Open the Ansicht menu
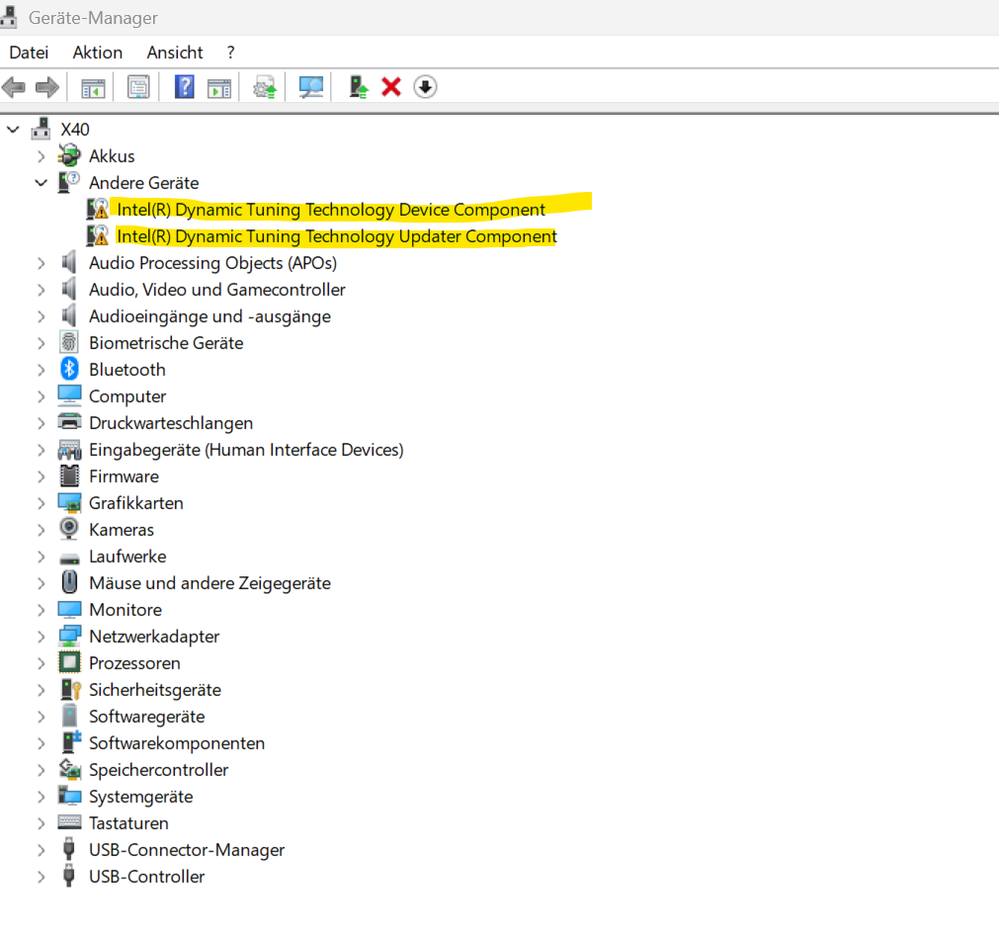Screen dimensions: 999x949 174,52
